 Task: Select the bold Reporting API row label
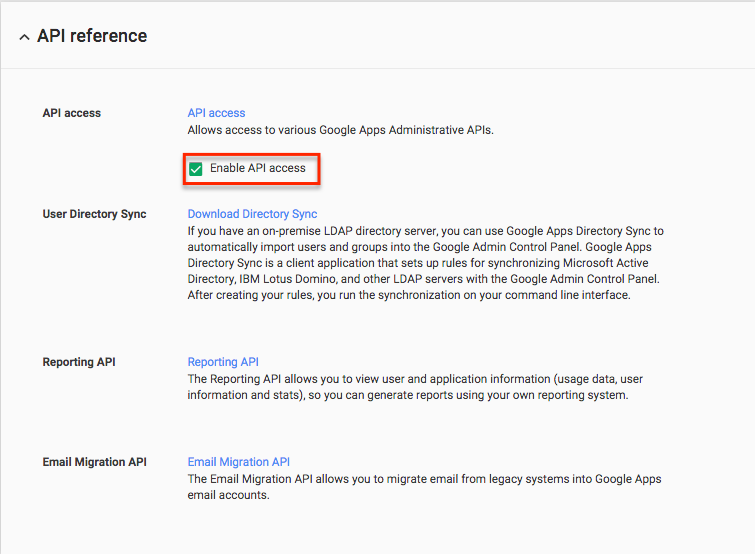click(x=79, y=361)
